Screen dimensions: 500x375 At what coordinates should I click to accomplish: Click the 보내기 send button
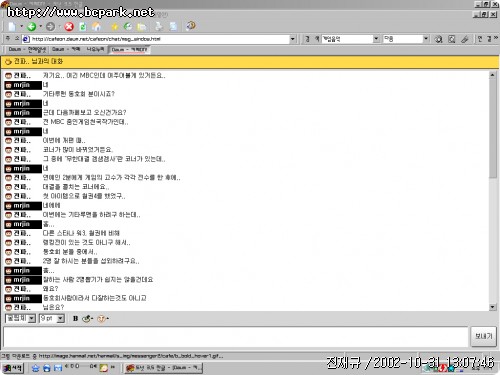pos(483,336)
